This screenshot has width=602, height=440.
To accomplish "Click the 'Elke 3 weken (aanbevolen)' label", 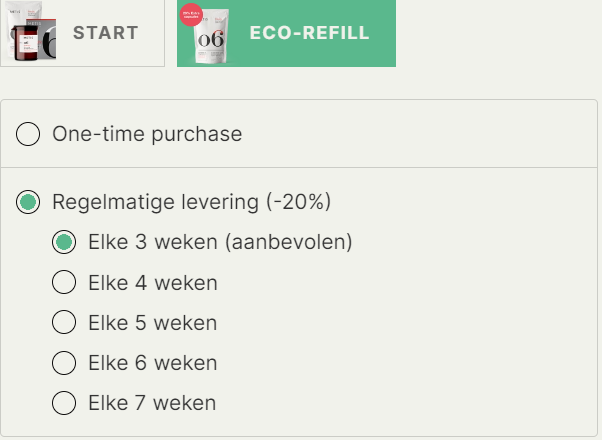I will (220, 242).
